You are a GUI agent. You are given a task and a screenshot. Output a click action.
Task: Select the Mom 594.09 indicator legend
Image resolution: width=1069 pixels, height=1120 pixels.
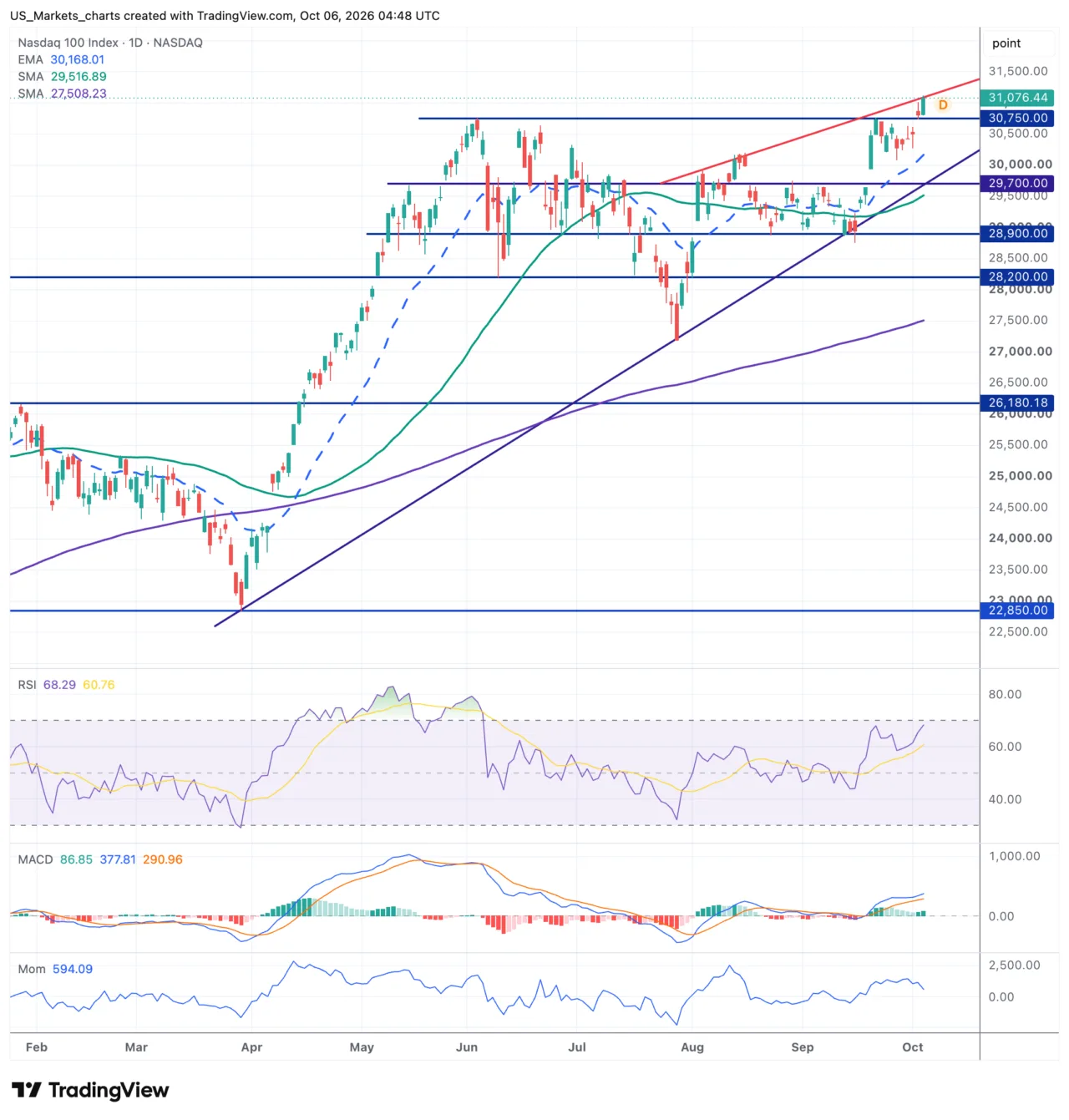[x=55, y=969]
